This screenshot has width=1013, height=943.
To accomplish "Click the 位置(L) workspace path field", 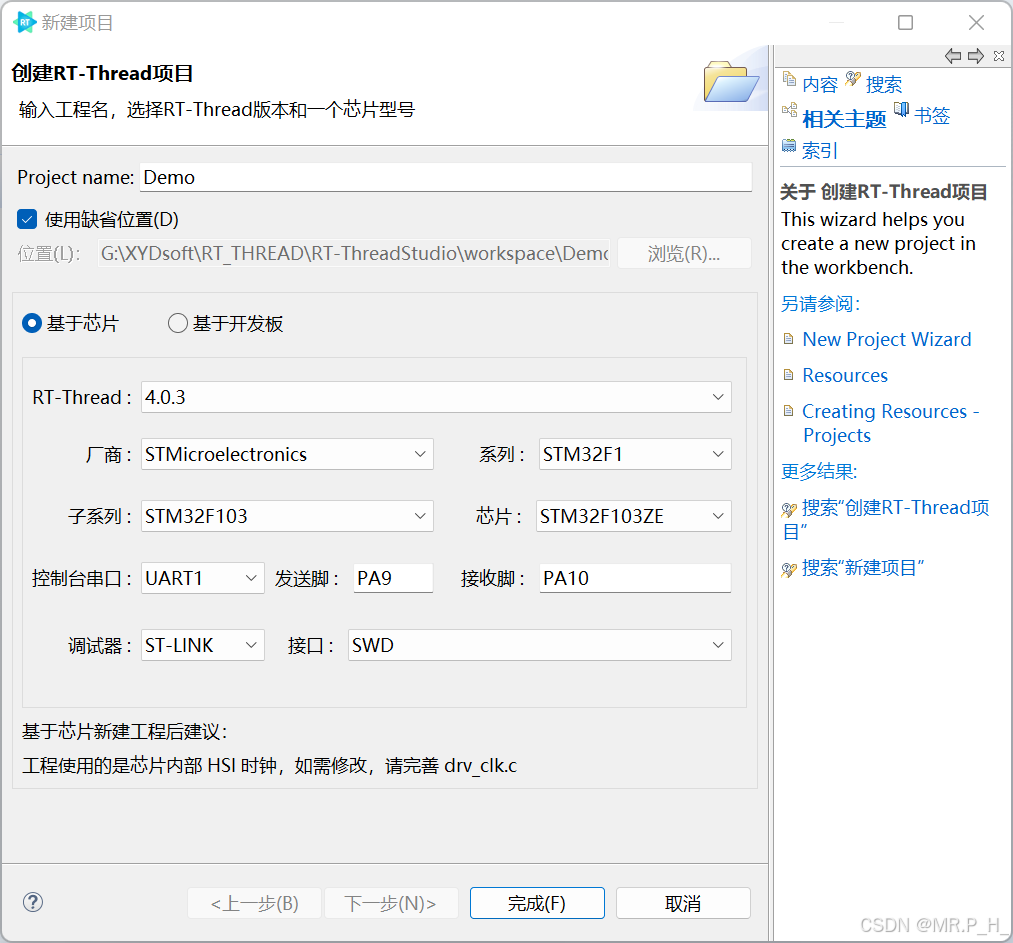I will pyautogui.click(x=354, y=253).
